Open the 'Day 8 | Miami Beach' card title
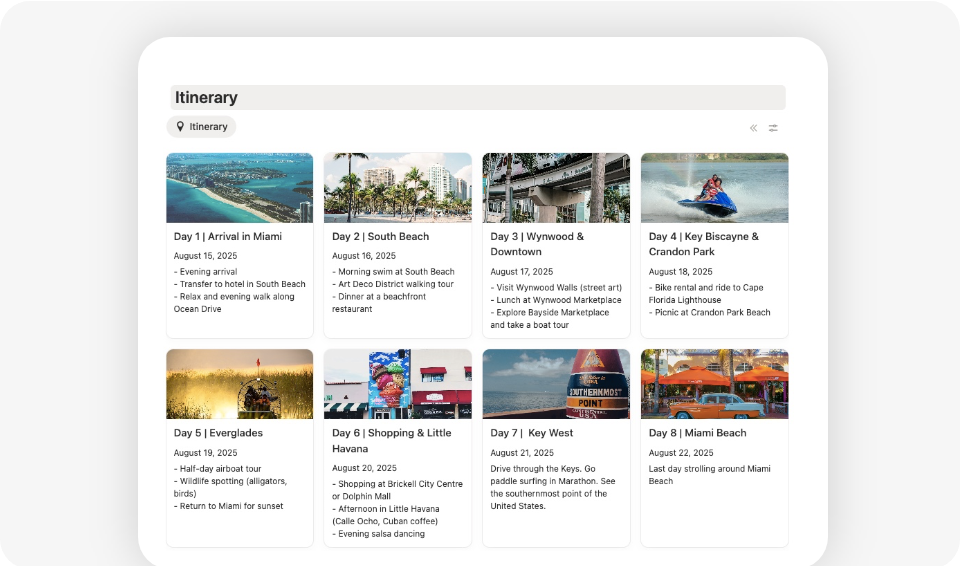This screenshot has width=960, height=566. pos(697,433)
